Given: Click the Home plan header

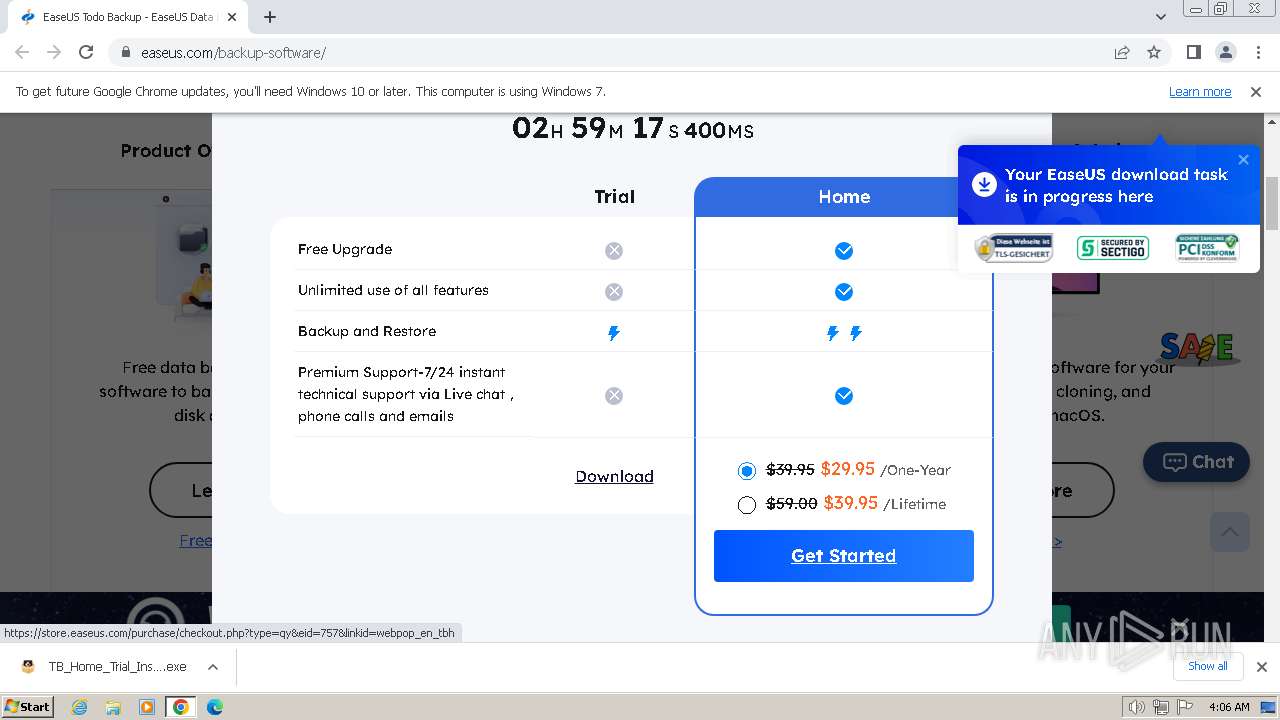Looking at the screenshot, I should (844, 197).
